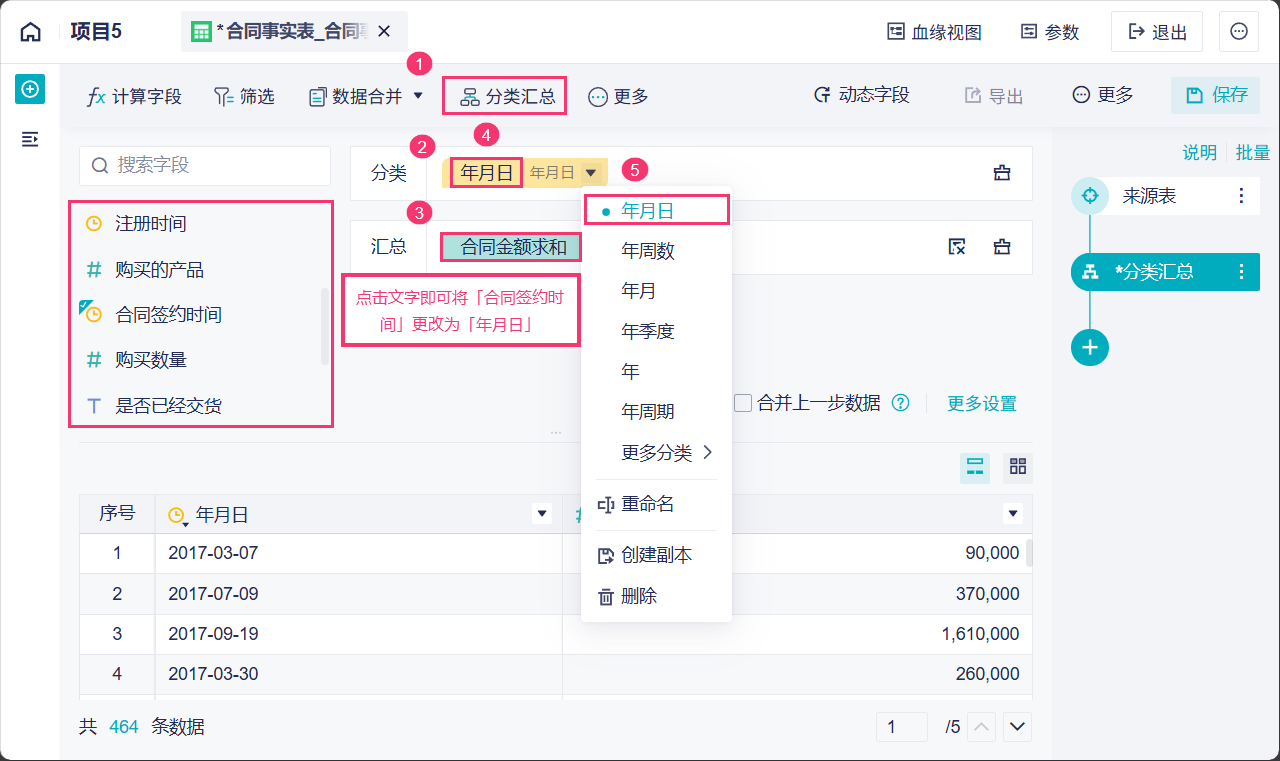Expand the 数据合并 dropdown arrow
This screenshot has width=1280, height=761.
(418, 96)
